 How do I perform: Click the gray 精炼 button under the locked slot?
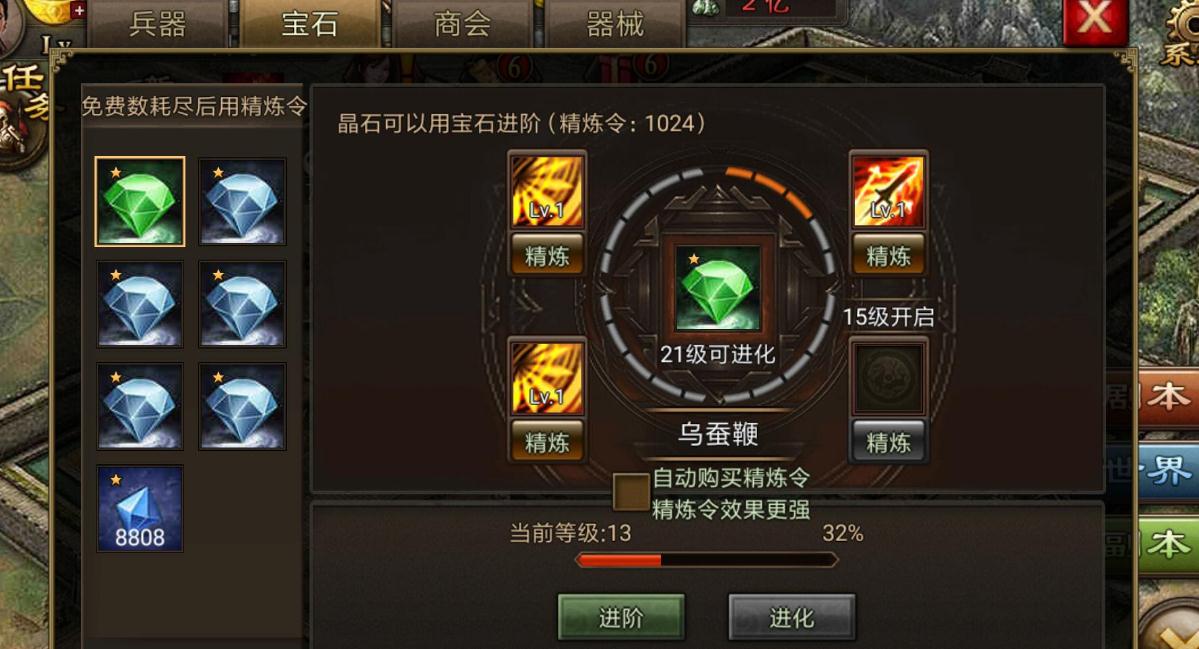(888, 441)
